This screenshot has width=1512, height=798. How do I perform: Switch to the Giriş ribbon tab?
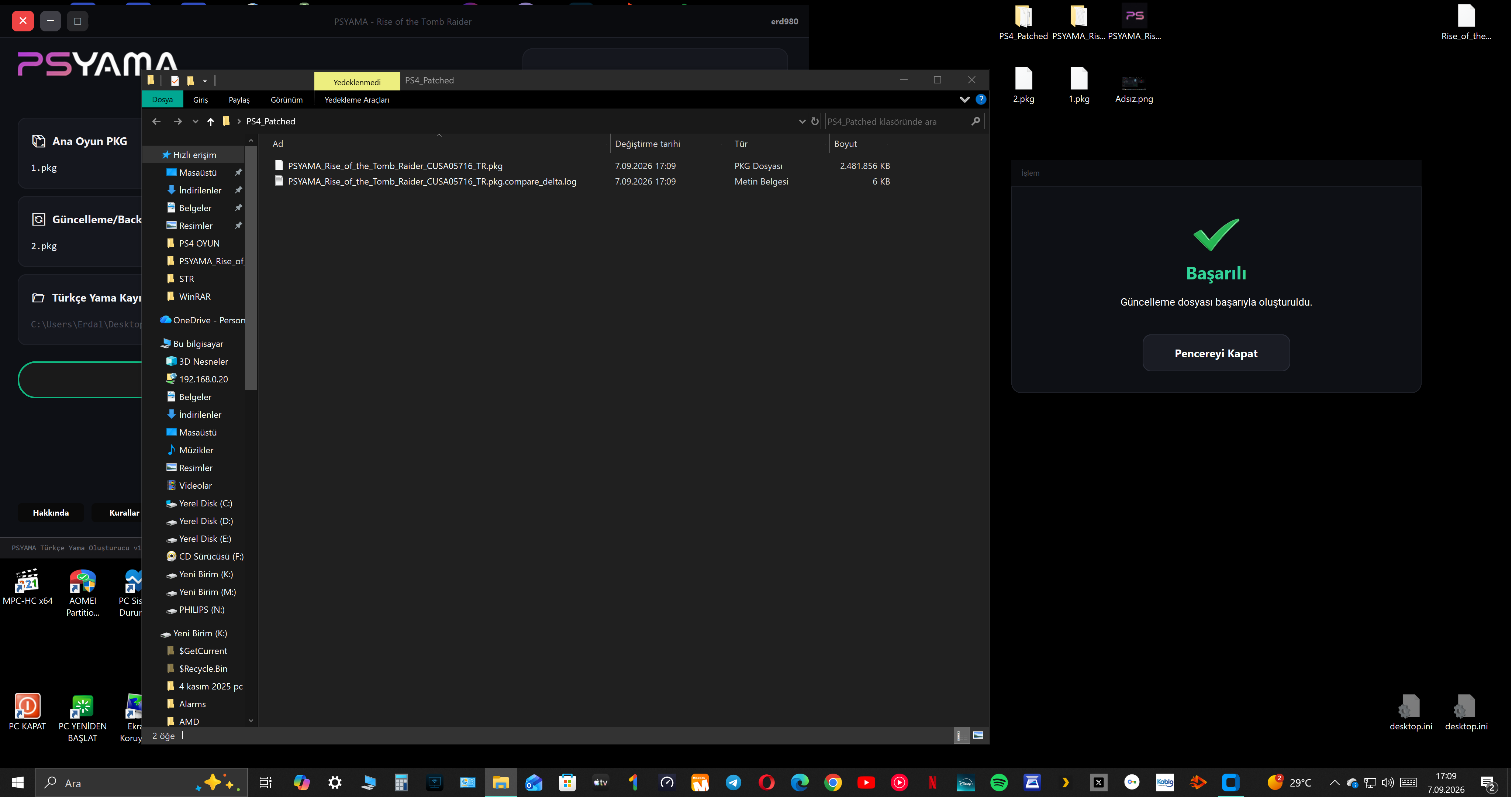(200, 99)
